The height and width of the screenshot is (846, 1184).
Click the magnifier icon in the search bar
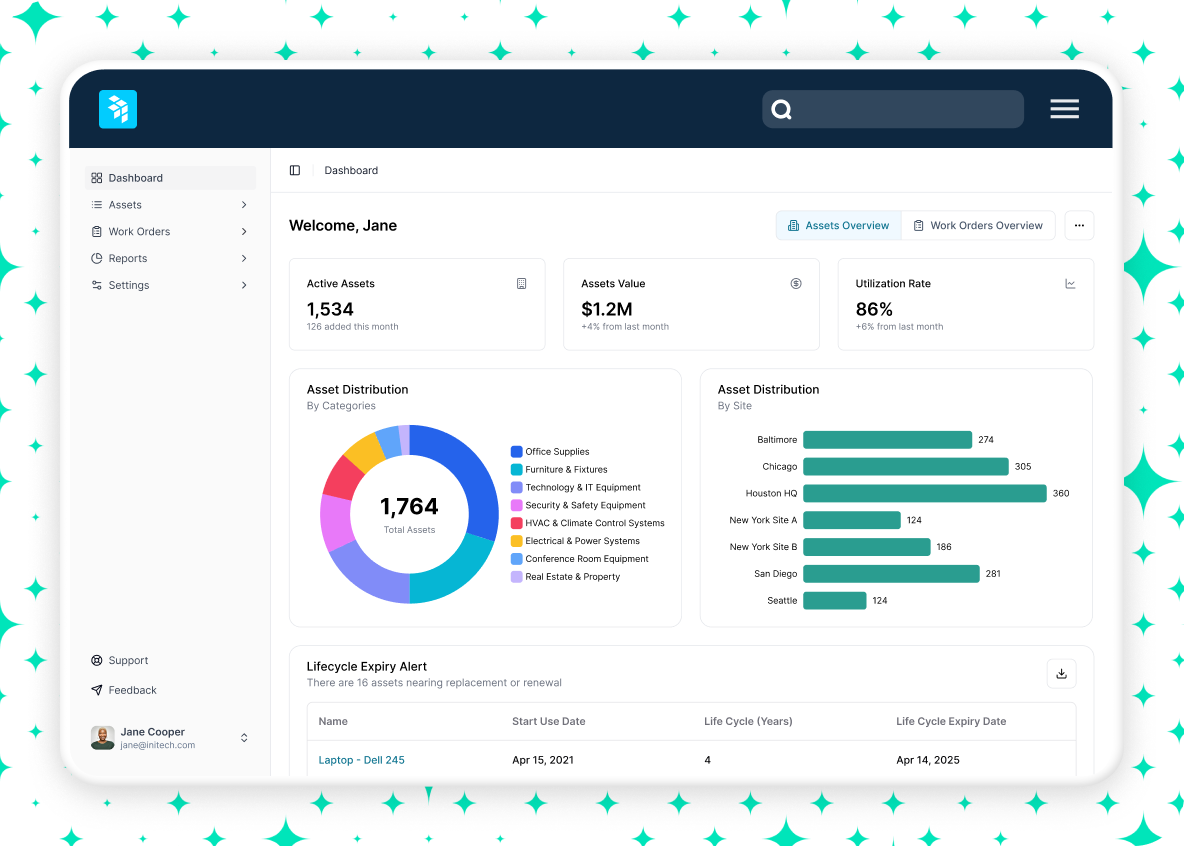781,109
